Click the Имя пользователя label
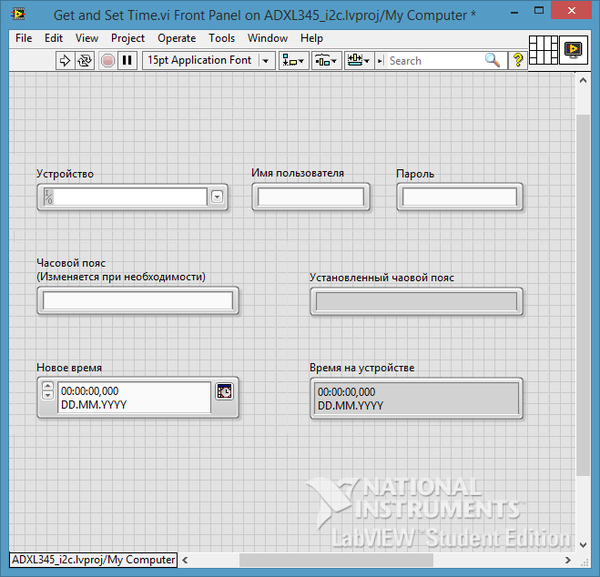The height and width of the screenshot is (577, 600). (x=298, y=173)
